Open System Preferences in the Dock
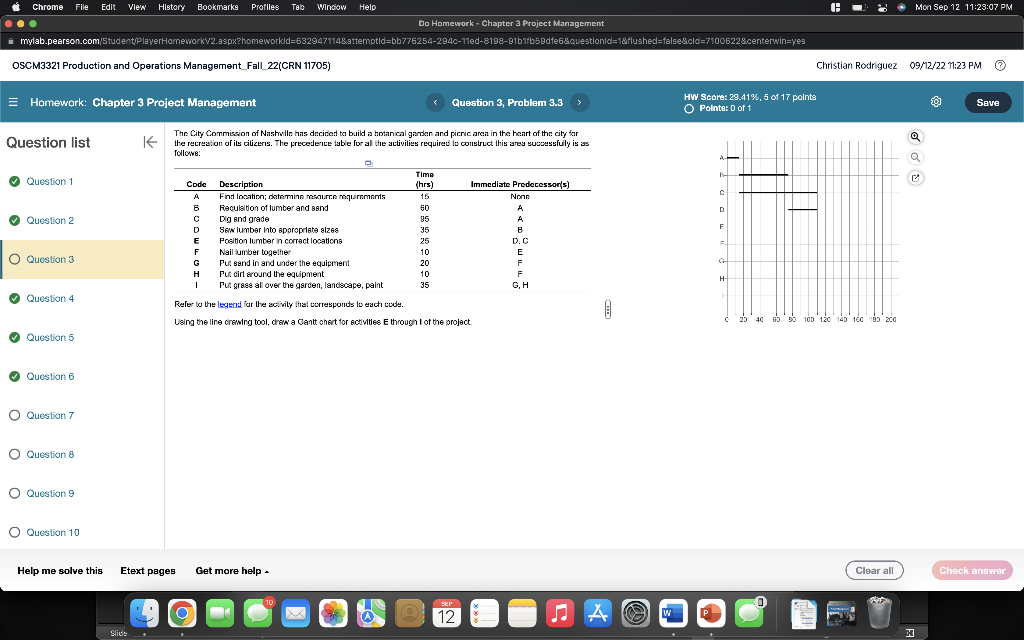 pyautogui.click(x=635, y=614)
